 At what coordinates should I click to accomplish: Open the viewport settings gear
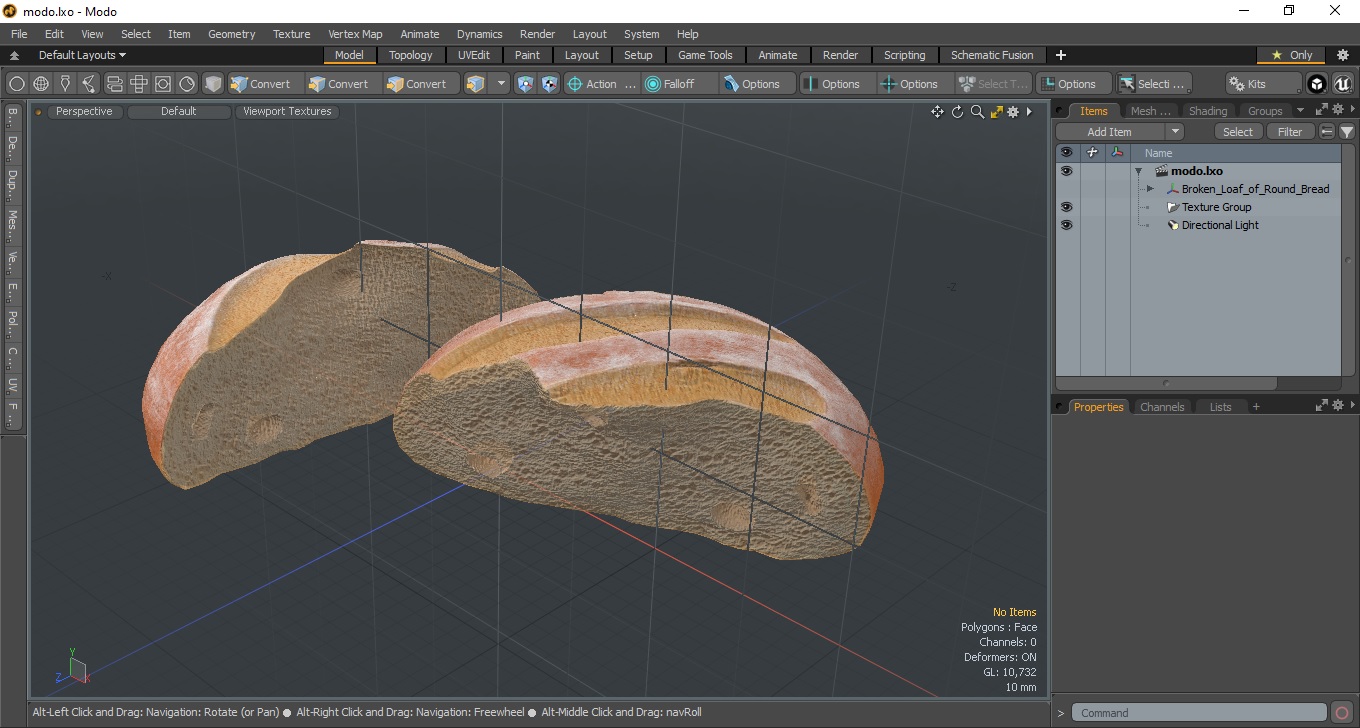coord(1013,112)
